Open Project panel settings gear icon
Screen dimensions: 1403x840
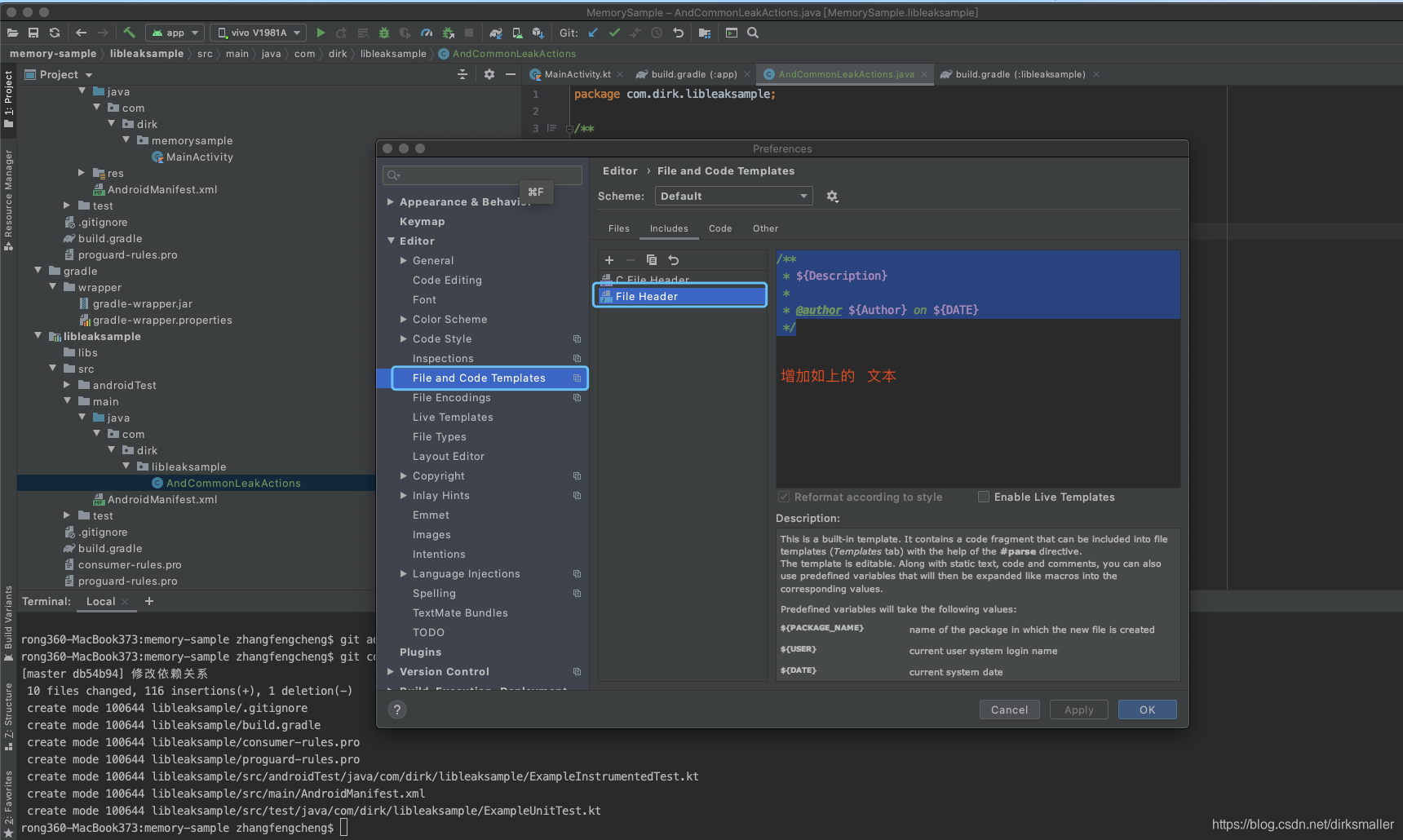pyautogui.click(x=489, y=74)
